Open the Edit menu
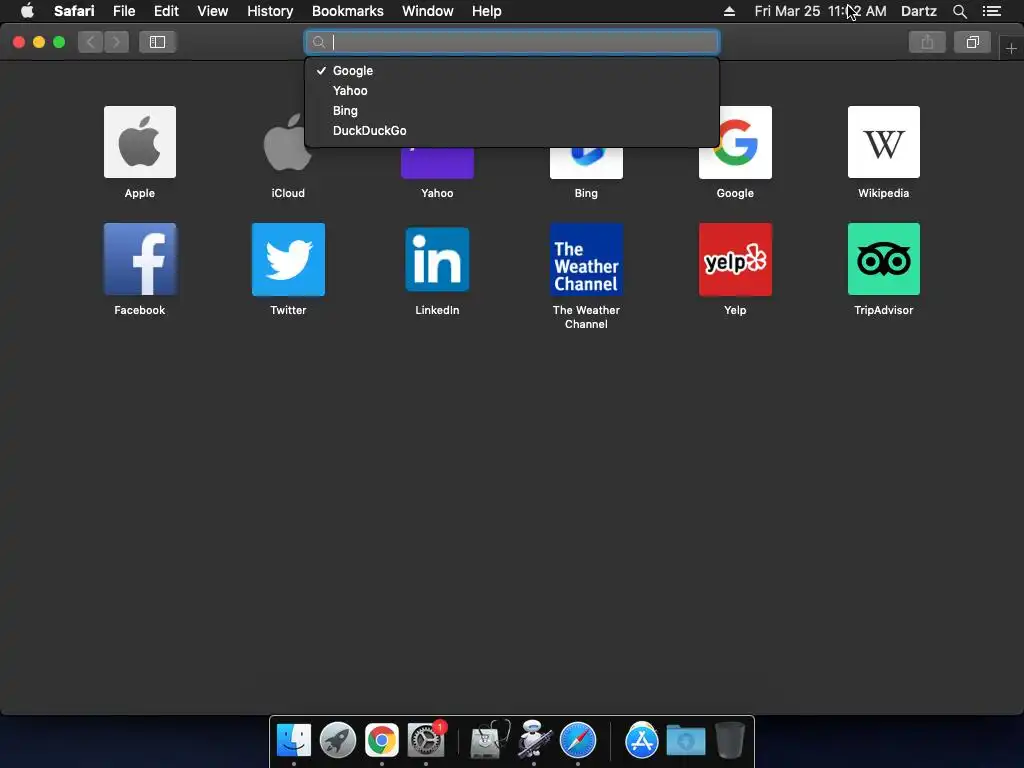1024x768 pixels. [x=166, y=11]
